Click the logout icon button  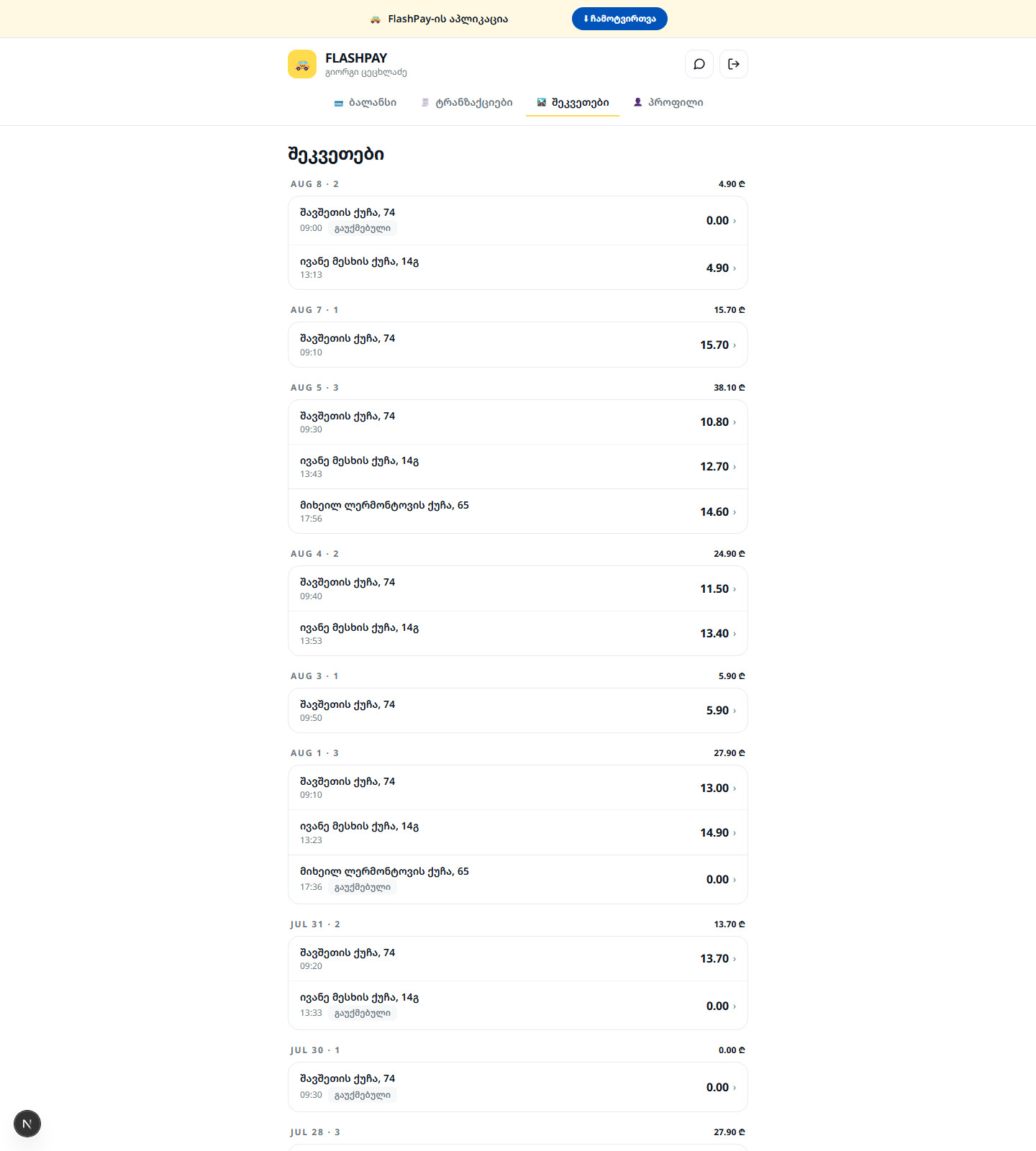pyautogui.click(x=734, y=64)
